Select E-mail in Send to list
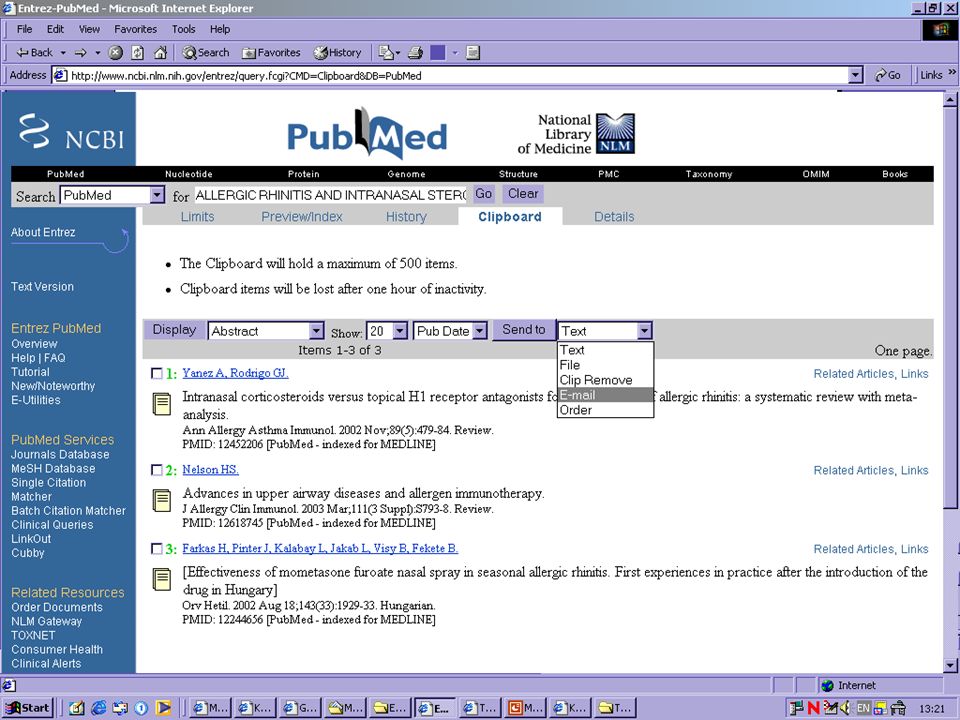Screen dimensions: 960x720 (x=606, y=395)
